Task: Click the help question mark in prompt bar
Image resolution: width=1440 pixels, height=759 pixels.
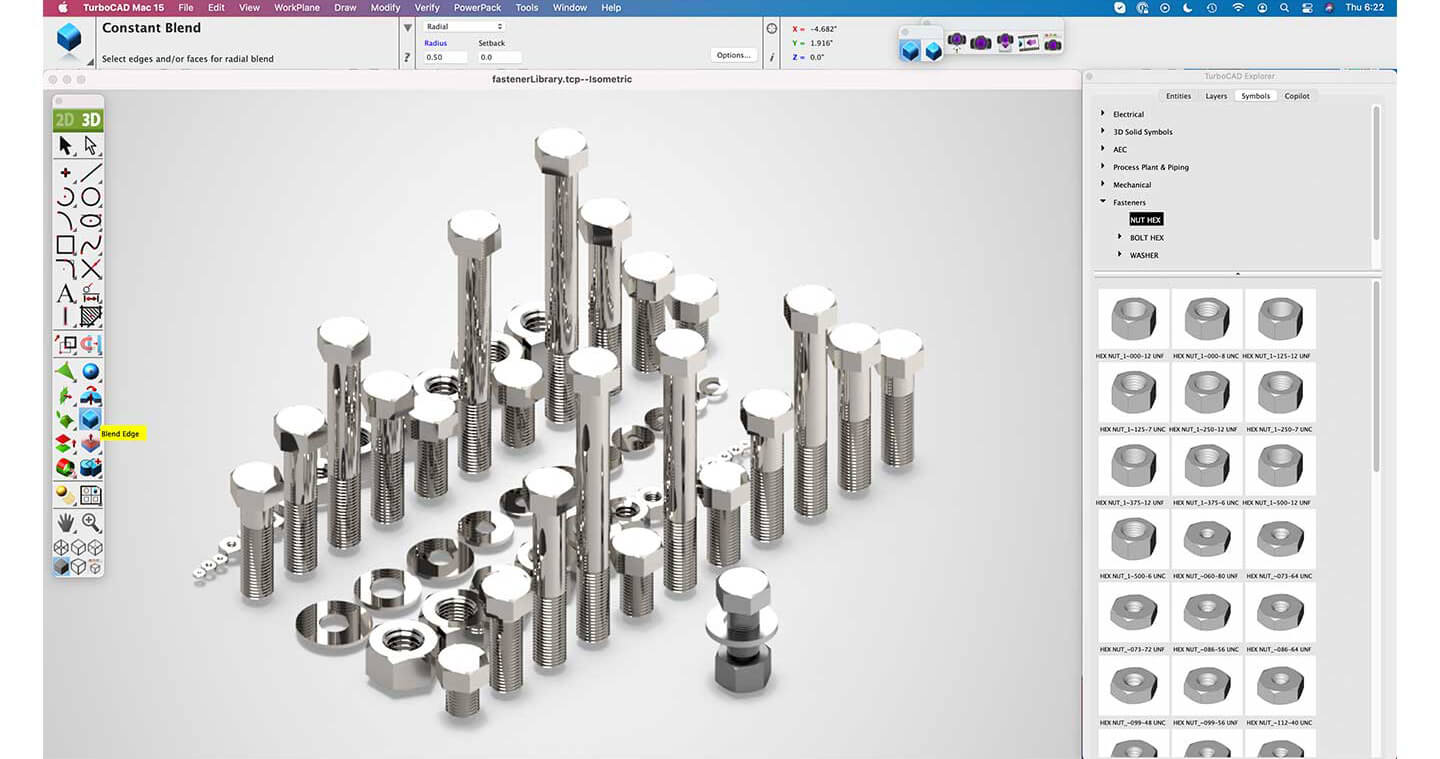Action: (x=407, y=58)
